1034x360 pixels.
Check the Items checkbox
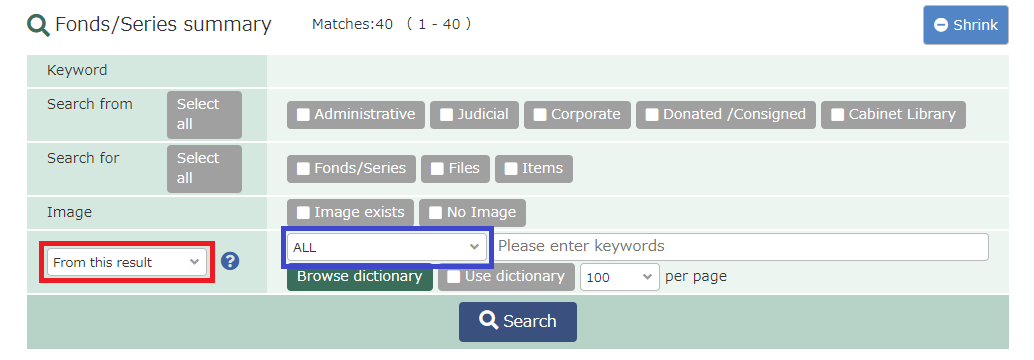tap(511, 169)
